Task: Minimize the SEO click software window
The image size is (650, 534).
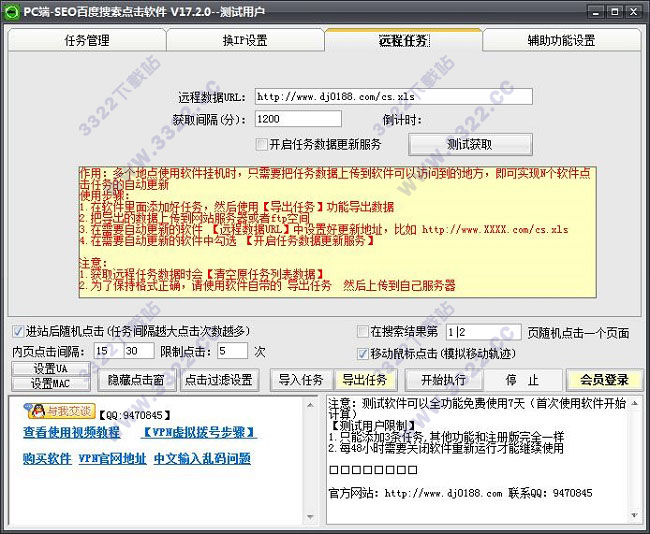Action: coord(596,12)
